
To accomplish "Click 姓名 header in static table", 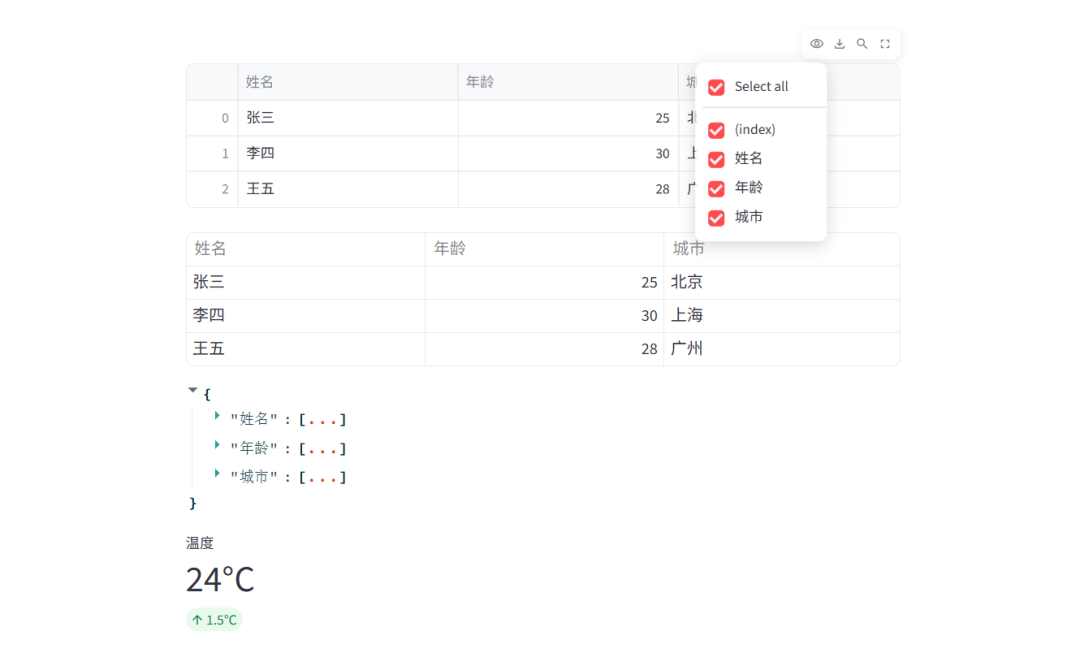I will click(306, 249).
